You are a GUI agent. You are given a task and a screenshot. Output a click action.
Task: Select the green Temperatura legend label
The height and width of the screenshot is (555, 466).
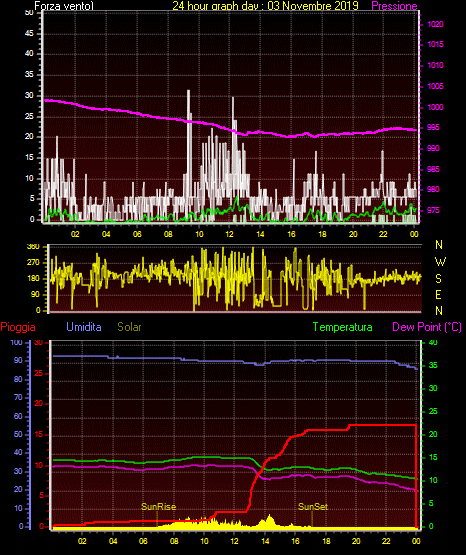click(x=343, y=327)
